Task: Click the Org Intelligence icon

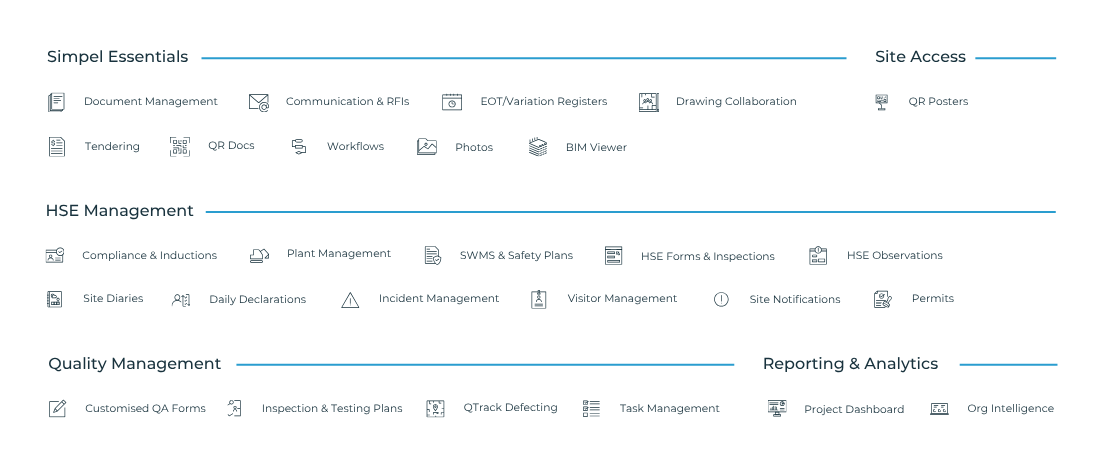Action: coord(940,409)
